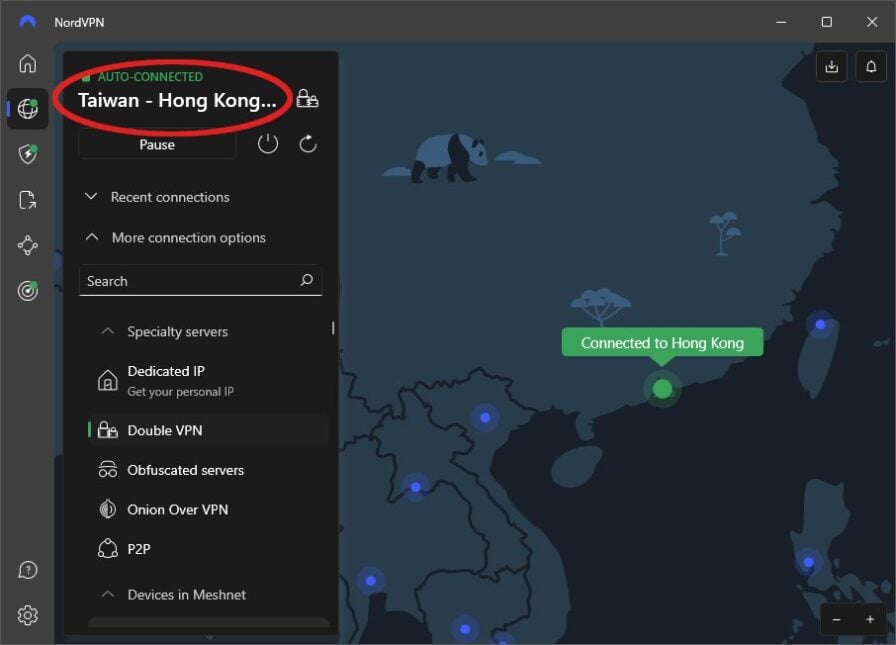896x645 pixels.
Task: Open Meshnet from the sidebar nodes icon
Action: 27,245
